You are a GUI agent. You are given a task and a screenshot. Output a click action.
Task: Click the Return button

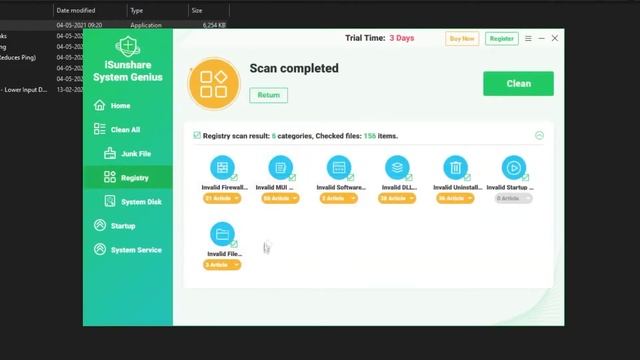(x=269, y=95)
